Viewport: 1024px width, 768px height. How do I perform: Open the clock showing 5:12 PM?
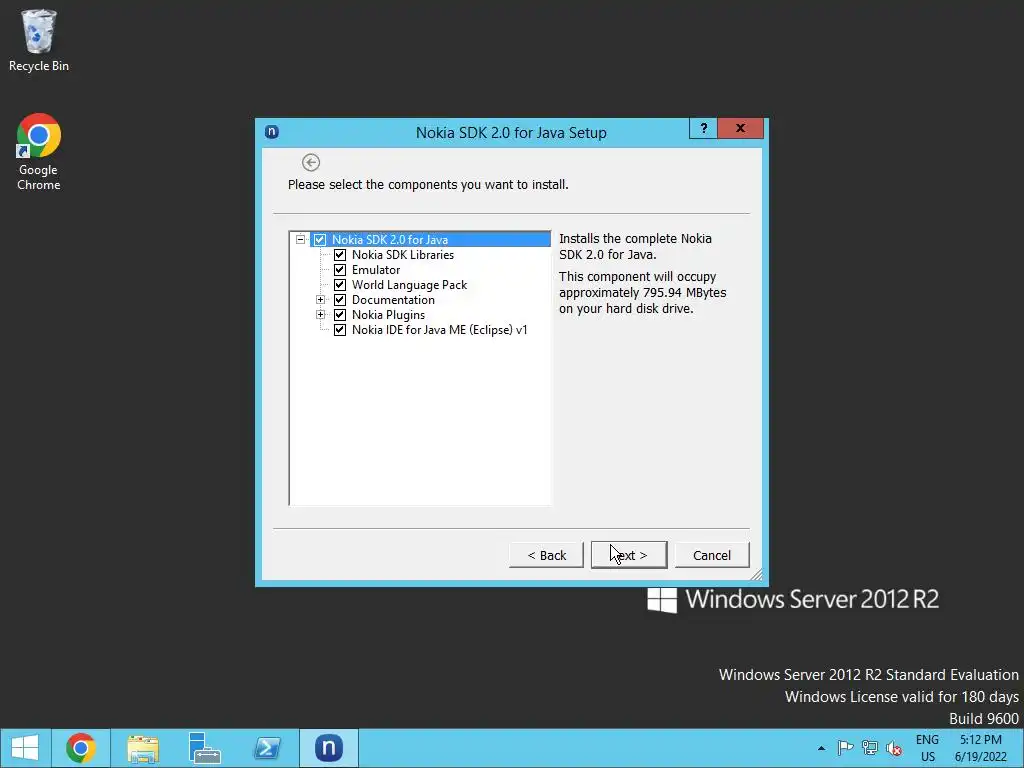980,748
